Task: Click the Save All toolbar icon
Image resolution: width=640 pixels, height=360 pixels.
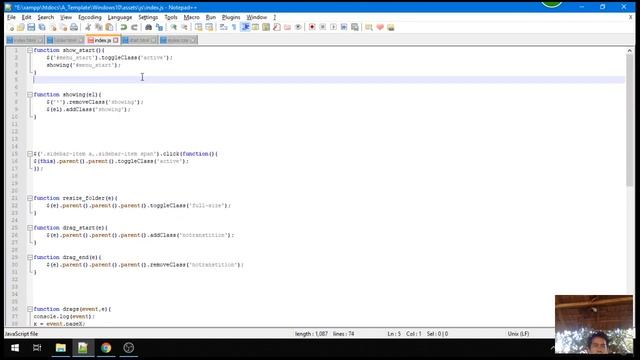Action: pos(42,27)
